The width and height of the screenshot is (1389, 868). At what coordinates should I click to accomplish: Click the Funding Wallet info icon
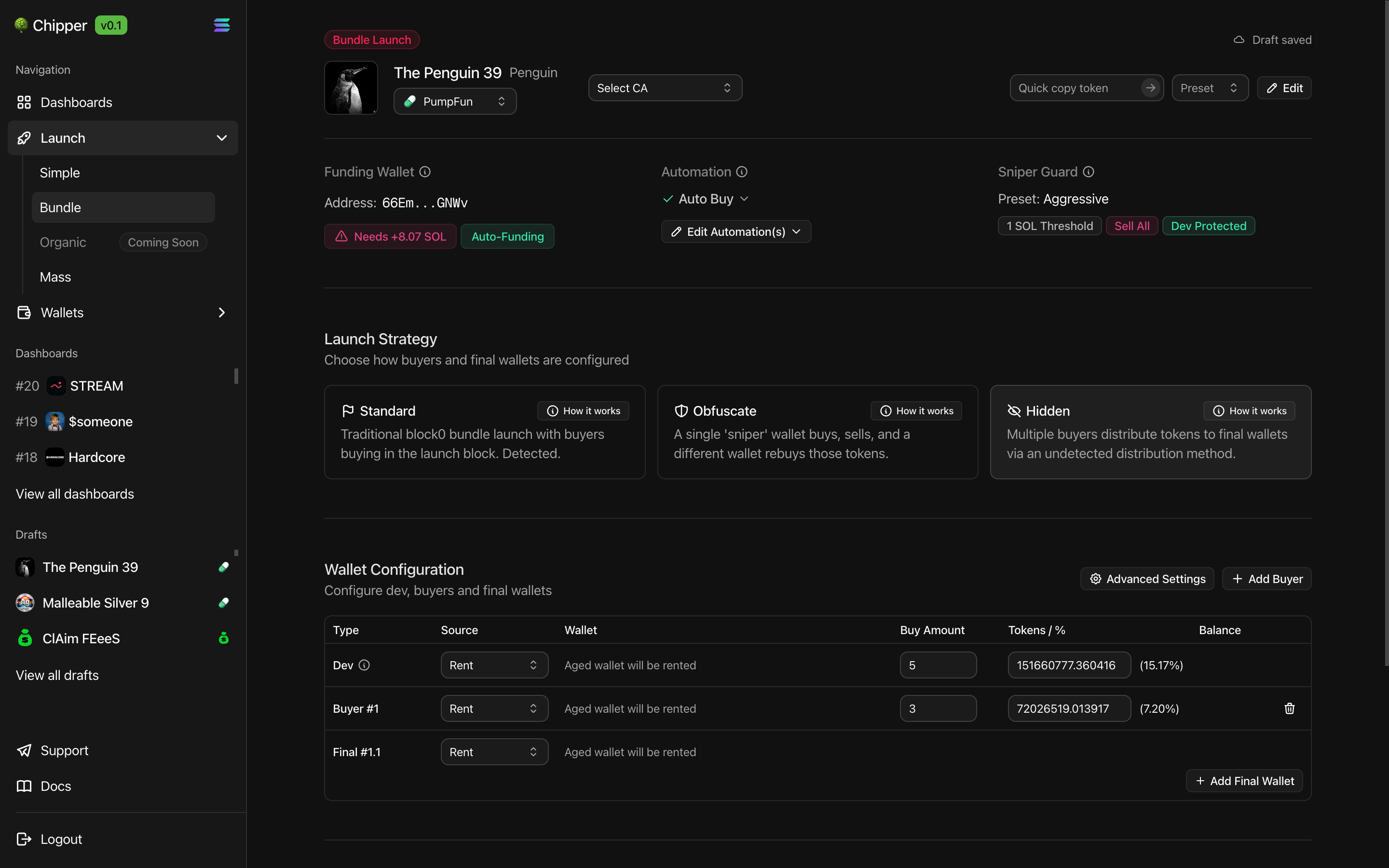tap(425, 172)
